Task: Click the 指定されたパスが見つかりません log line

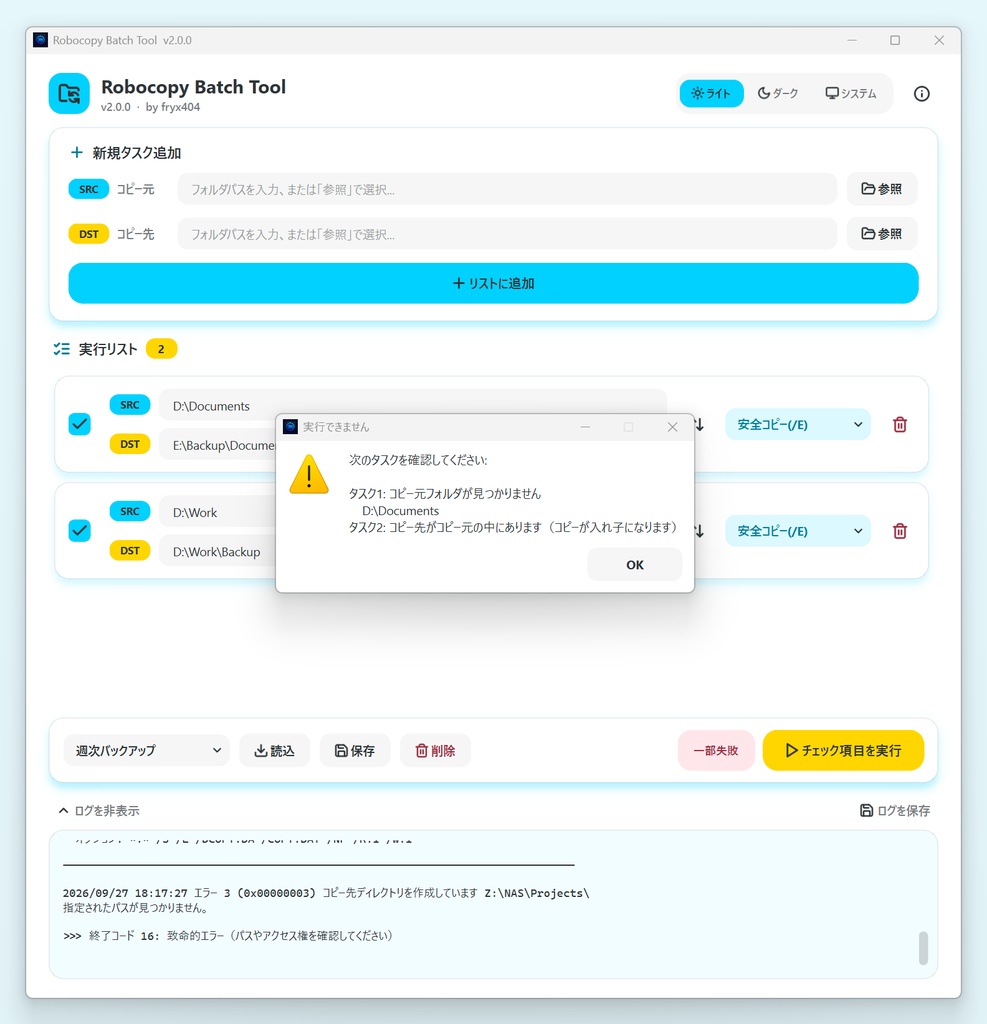Action: click(136, 908)
